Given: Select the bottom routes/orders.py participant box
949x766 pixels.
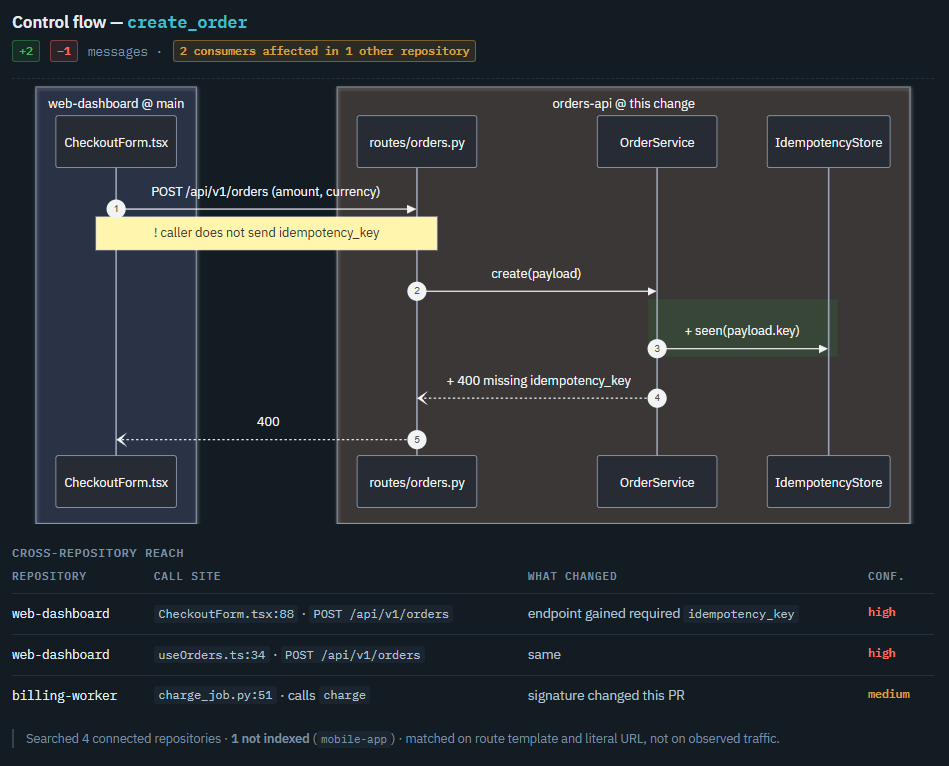Looking at the screenshot, I should click(x=417, y=482).
